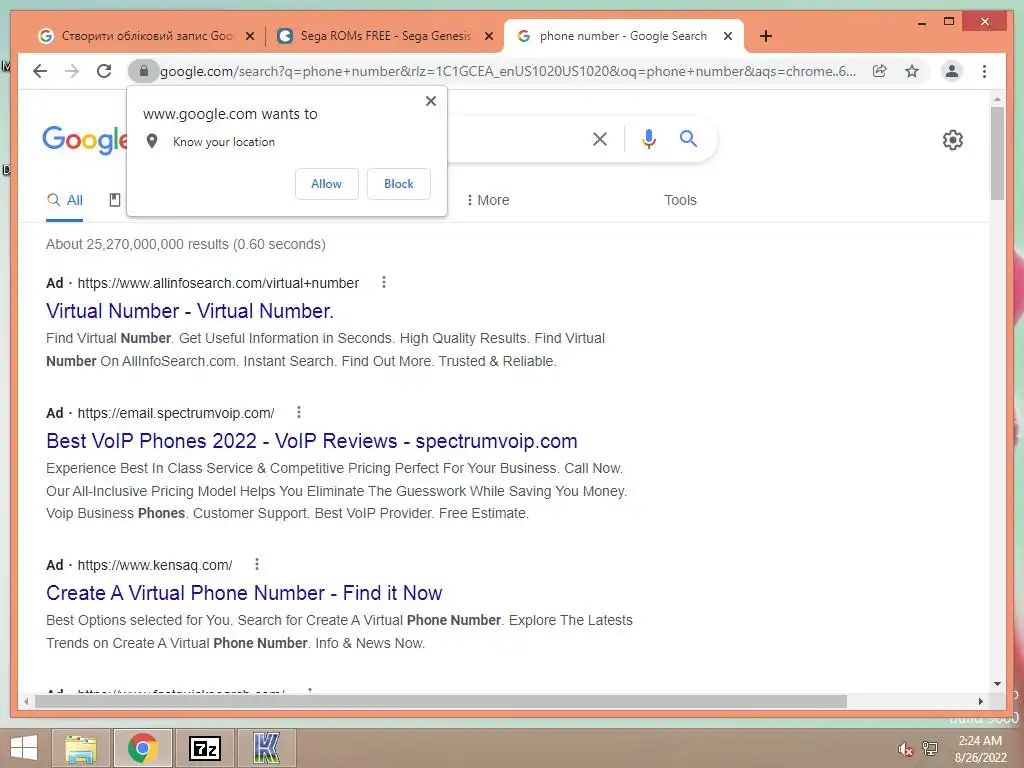
Task: Open options for spectrumvoip ad
Action: click(x=299, y=412)
